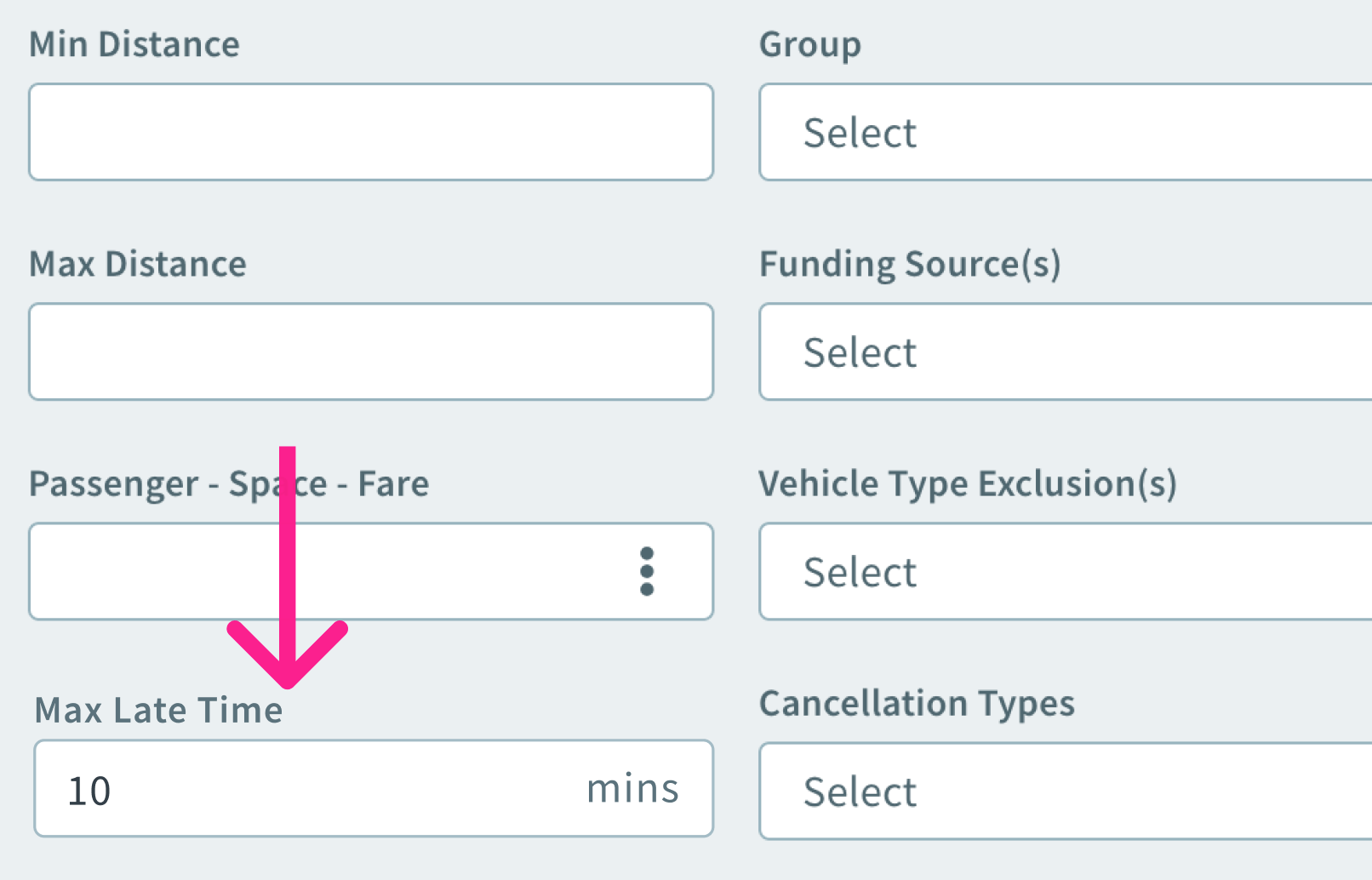Expand the Cancellation Types select box
1372x880 pixels.
(1064, 791)
